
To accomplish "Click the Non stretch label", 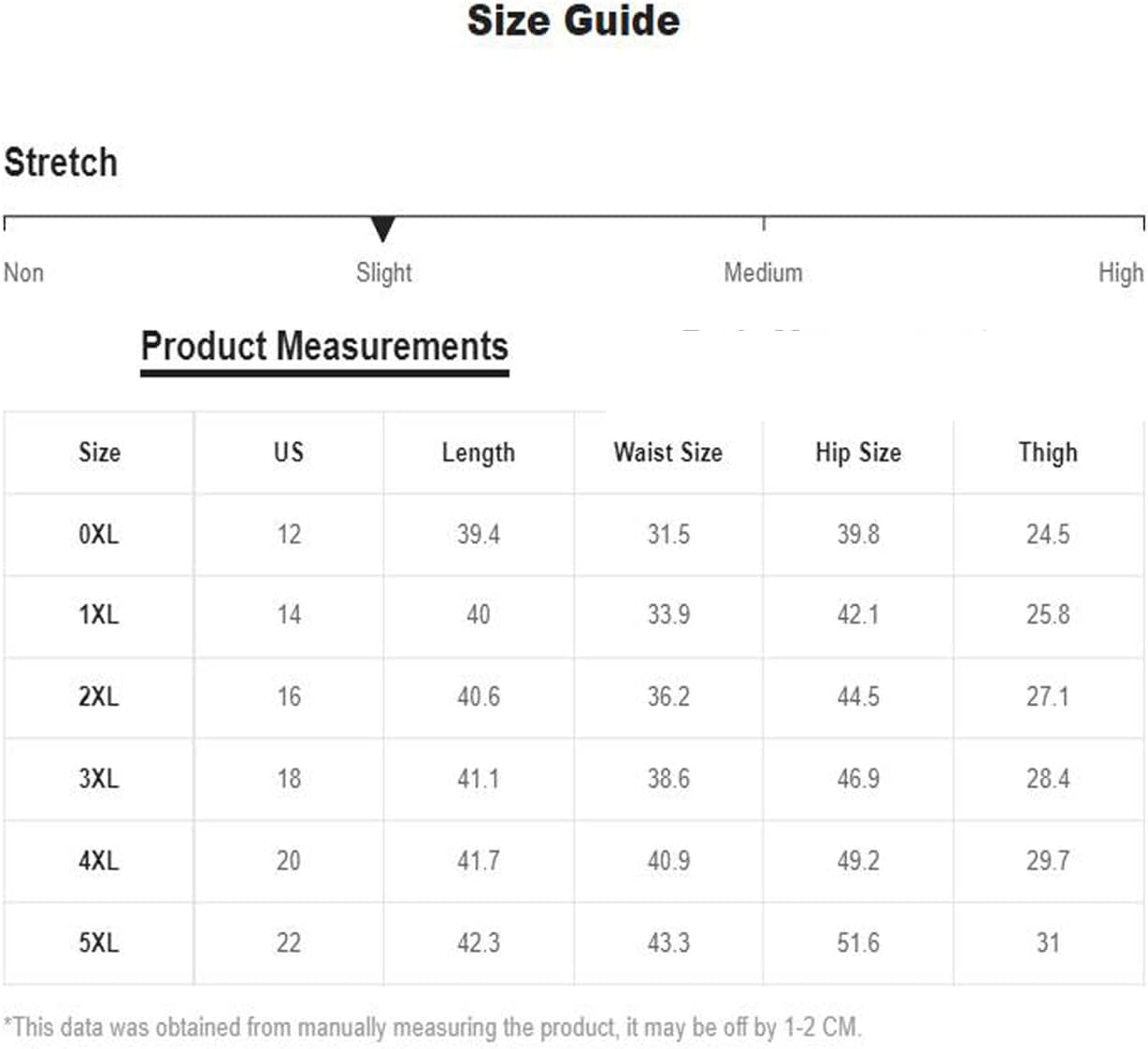I will [x=23, y=273].
